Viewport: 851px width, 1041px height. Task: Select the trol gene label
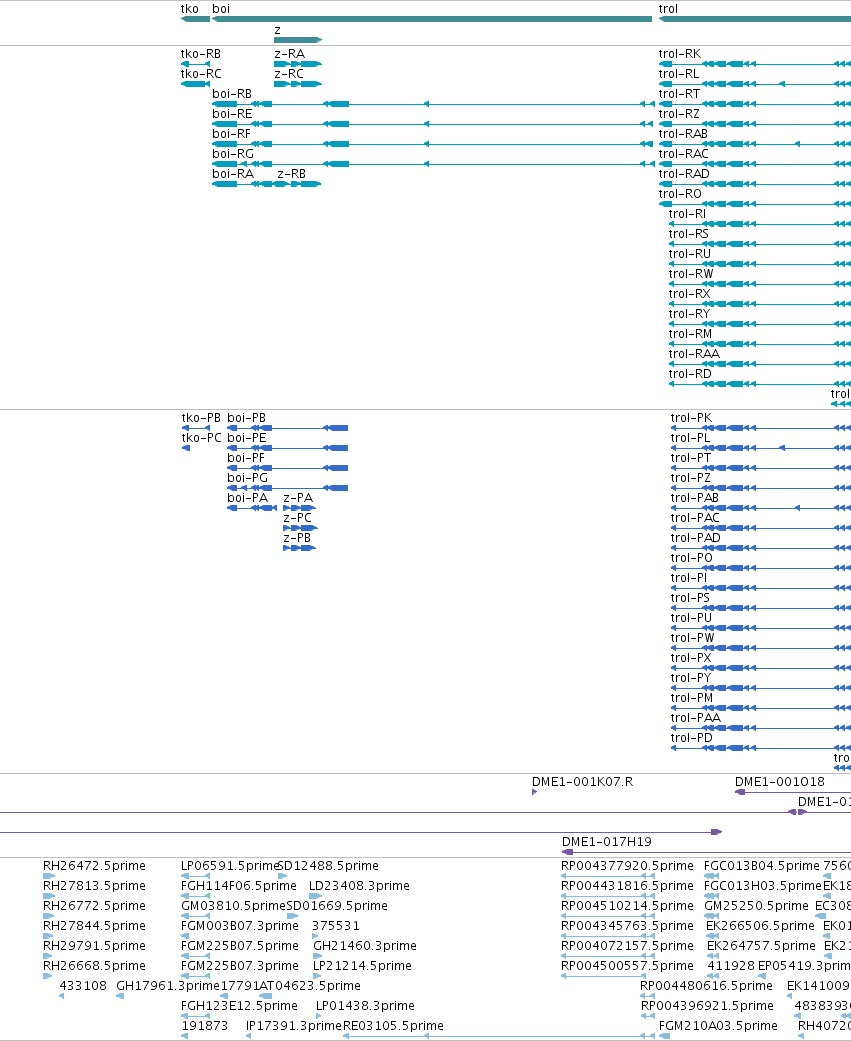point(668,9)
